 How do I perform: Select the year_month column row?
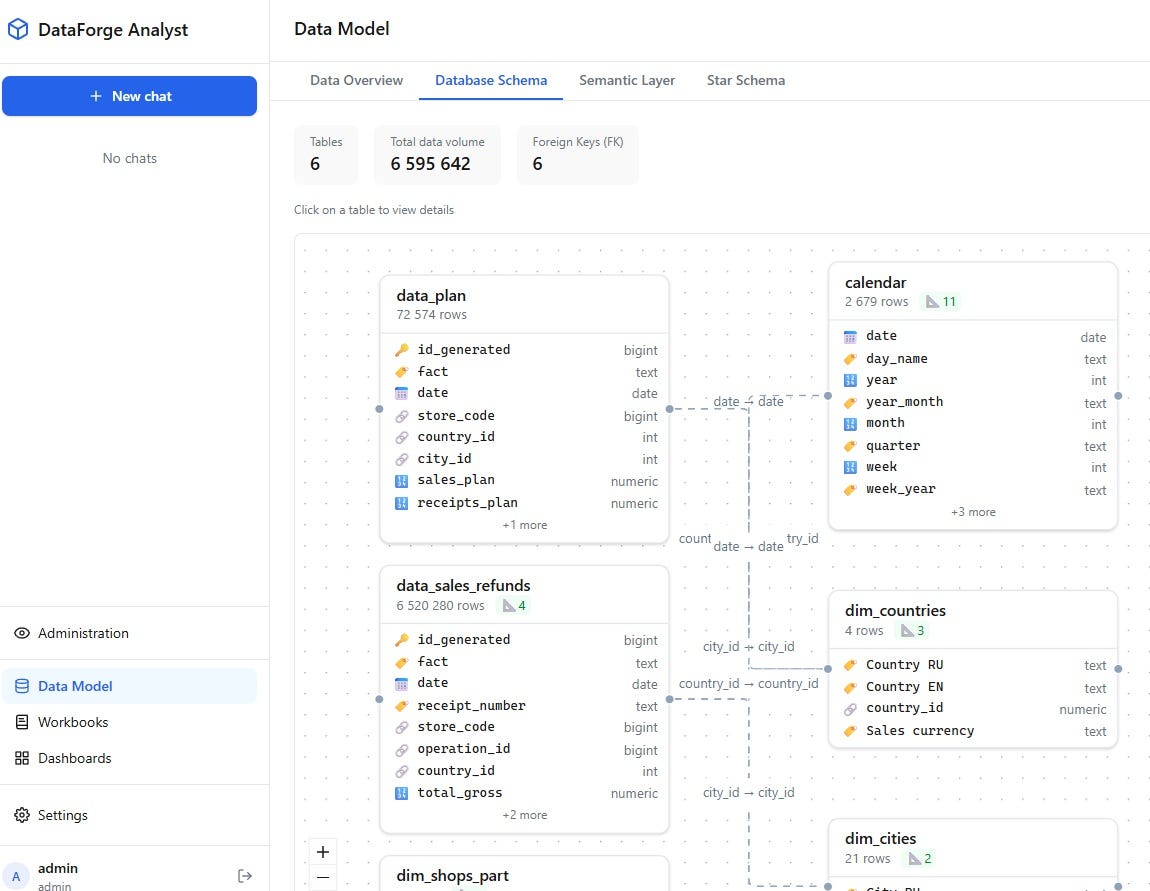click(973, 402)
